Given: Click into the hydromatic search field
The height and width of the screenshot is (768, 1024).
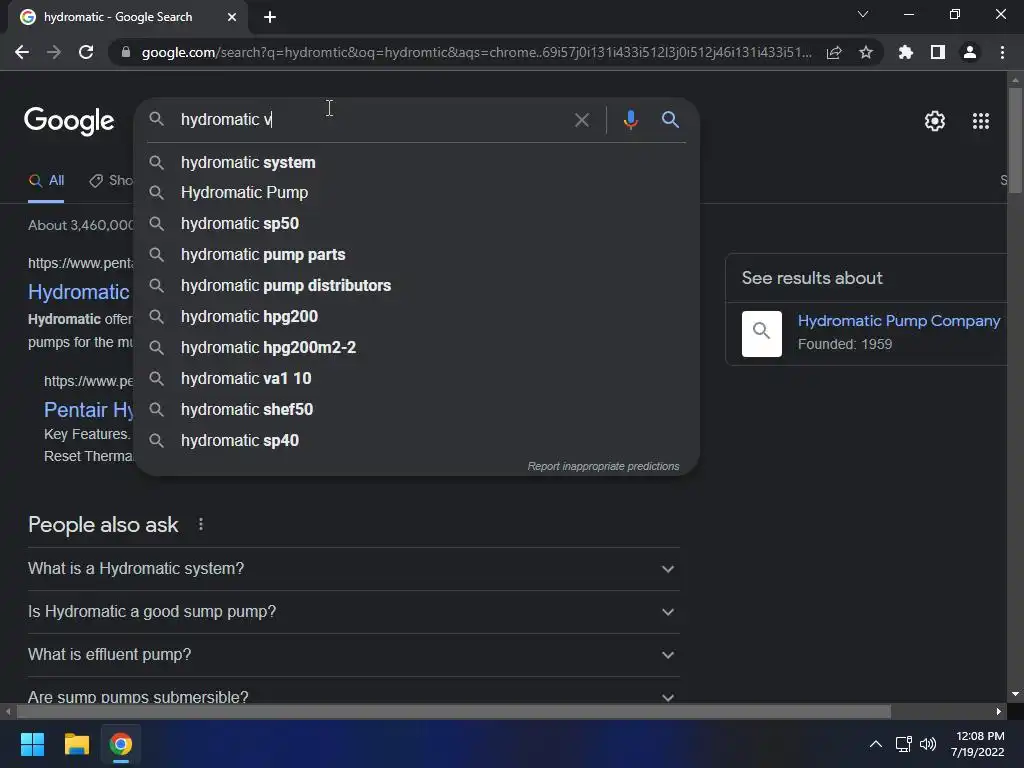Looking at the screenshot, I should pos(372,120).
